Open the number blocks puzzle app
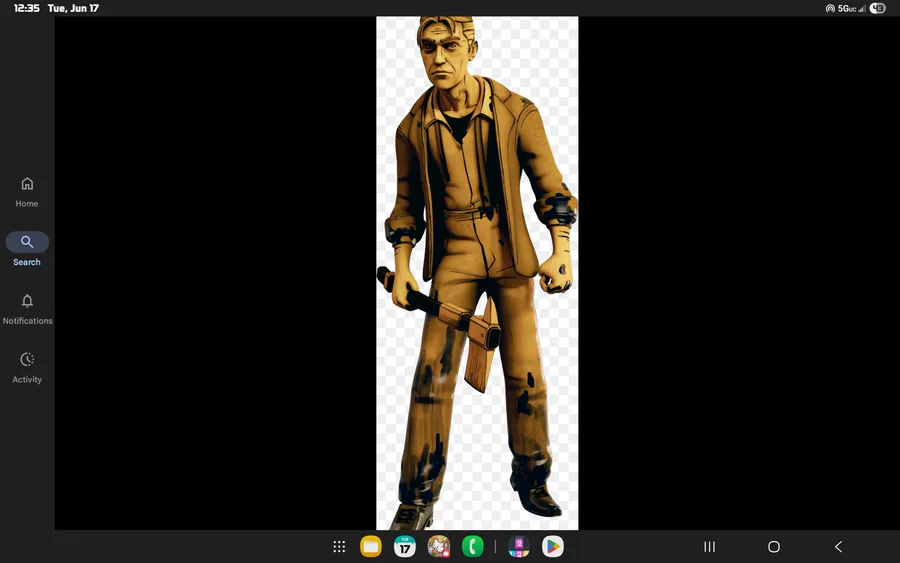Screen dimensions: 900x563 pyautogui.click(x=519, y=546)
